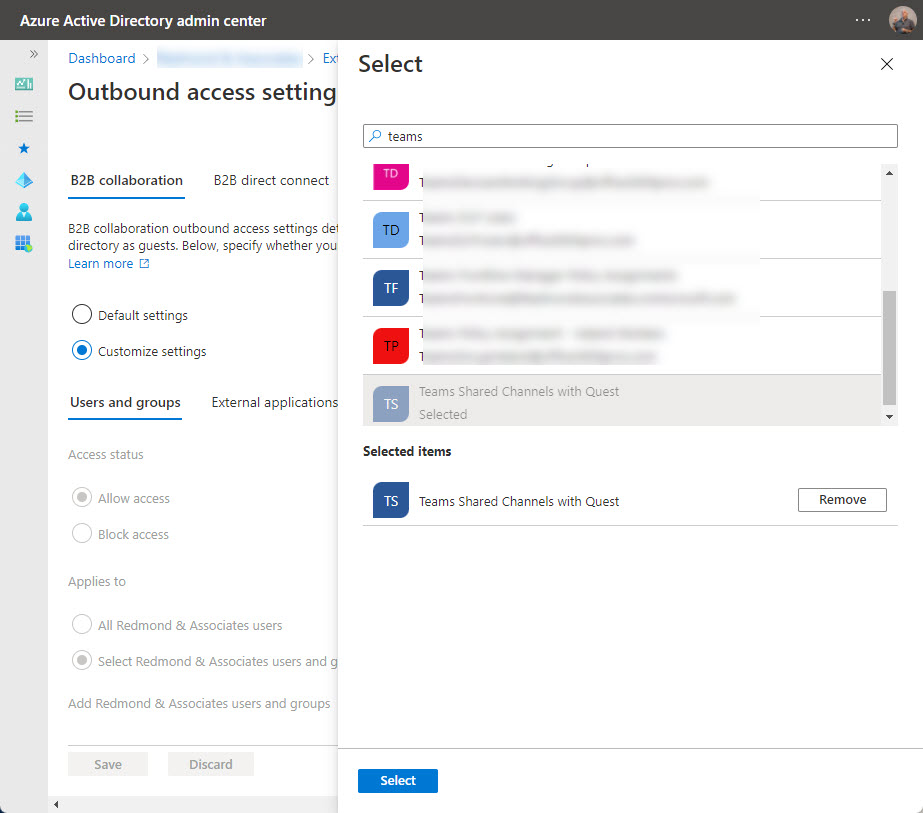Click Teams Shared Channels with Quest selected item name

point(519,502)
